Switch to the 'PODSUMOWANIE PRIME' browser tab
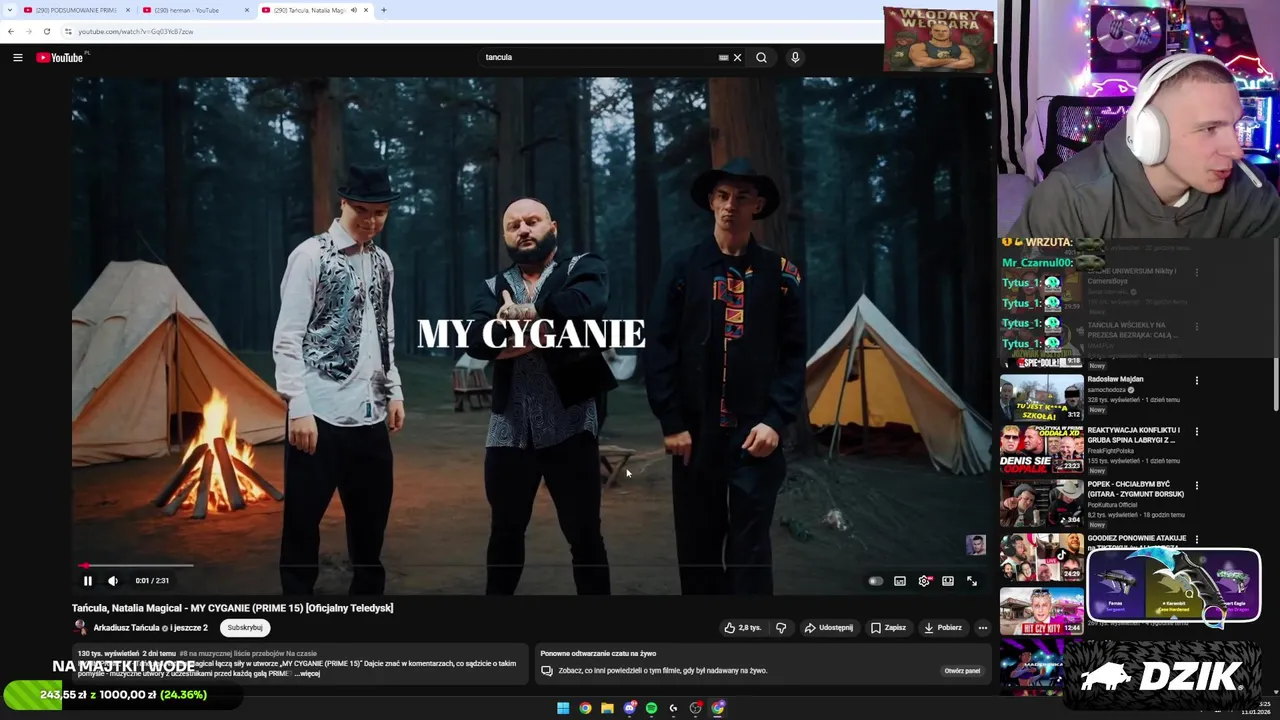The width and height of the screenshot is (1280, 720). pyautogui.click(x=75, y=10)
